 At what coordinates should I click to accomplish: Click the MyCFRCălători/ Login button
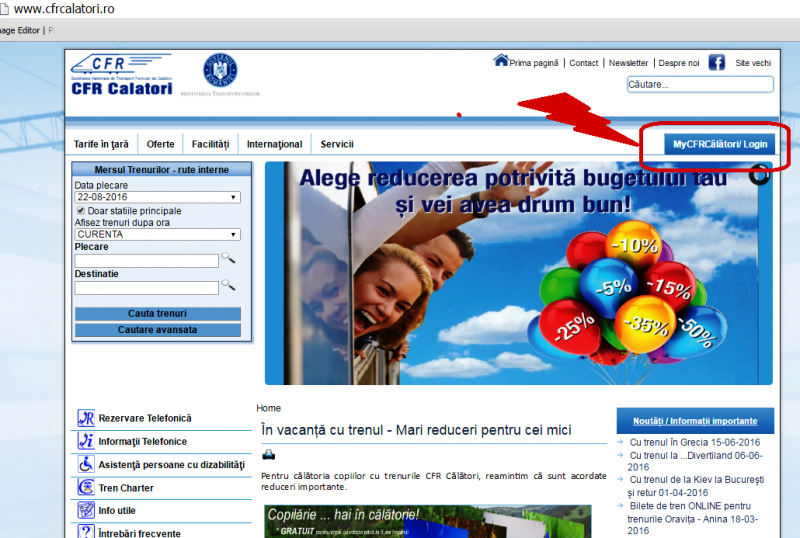coord(719,144)
